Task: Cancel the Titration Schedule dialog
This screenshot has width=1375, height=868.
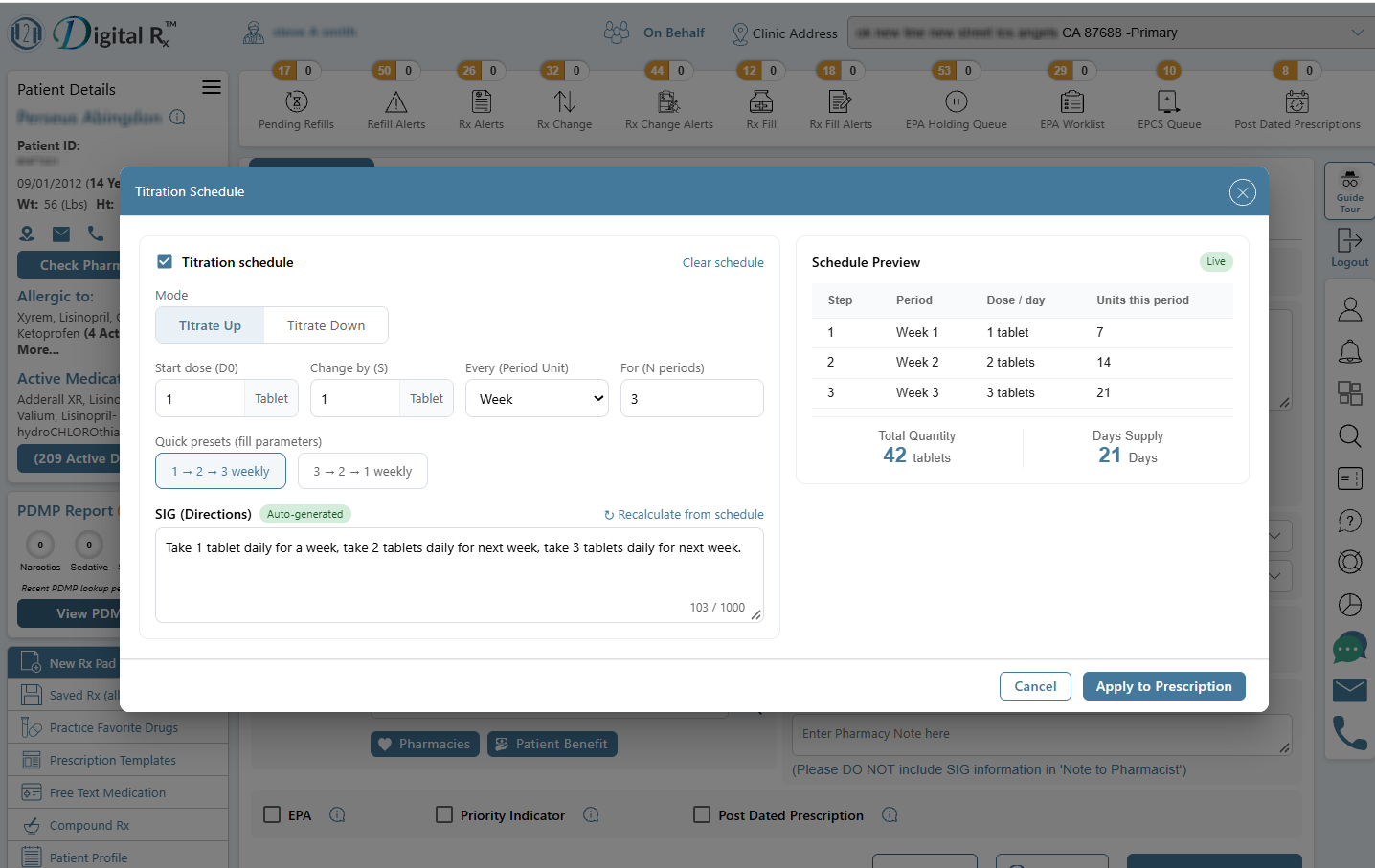Action: coord(1035,686)
